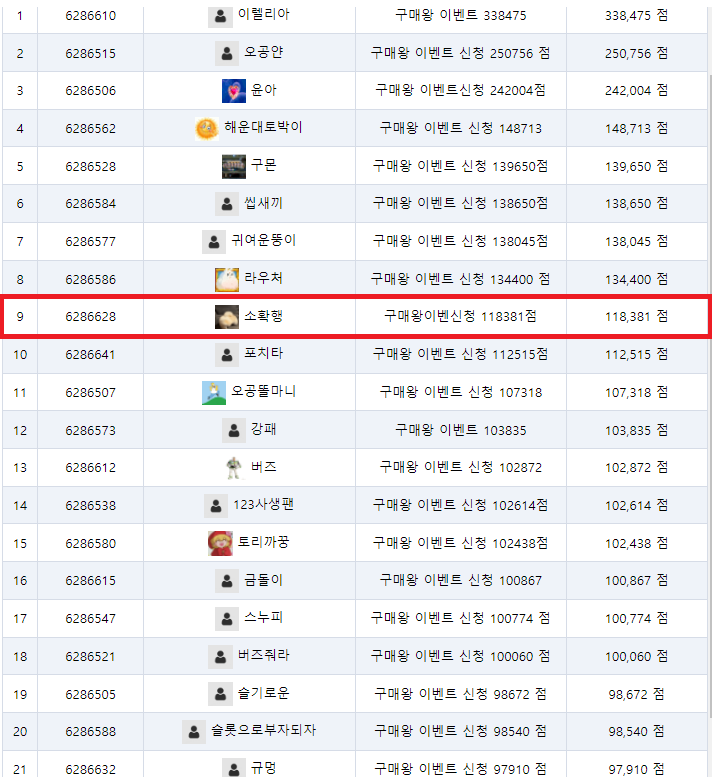The image size is (712, 784).
Task: Click 오공똘마니's landscape avatar
Action: coord(214,392)
